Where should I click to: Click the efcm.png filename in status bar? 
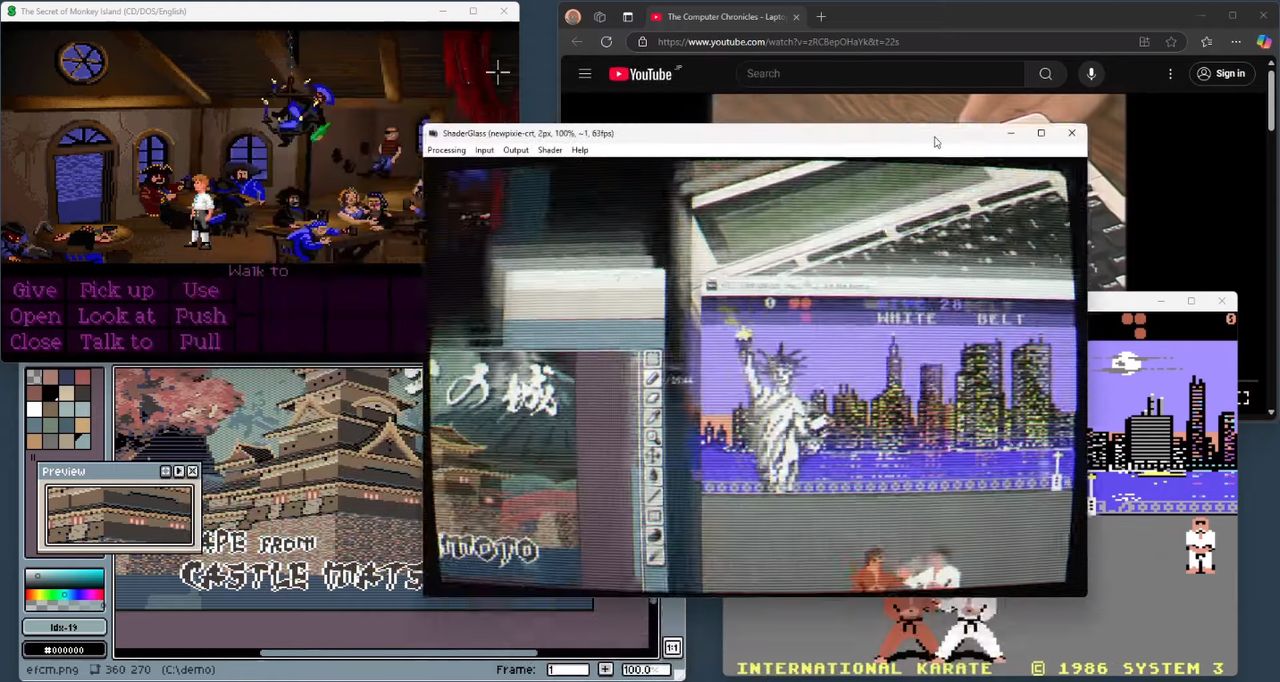pyautogui.click(x=52, y=670)
